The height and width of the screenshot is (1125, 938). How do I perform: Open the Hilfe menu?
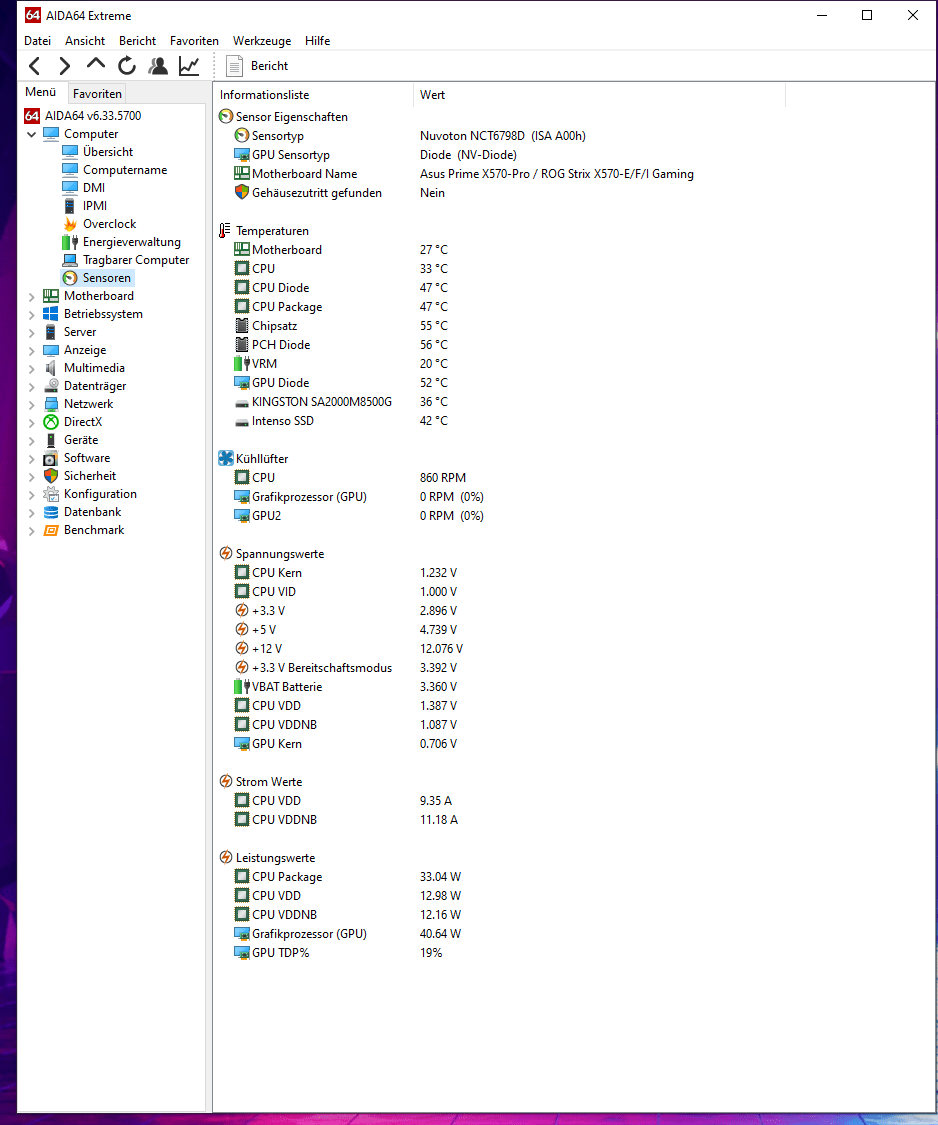click(x=317, y=41)
